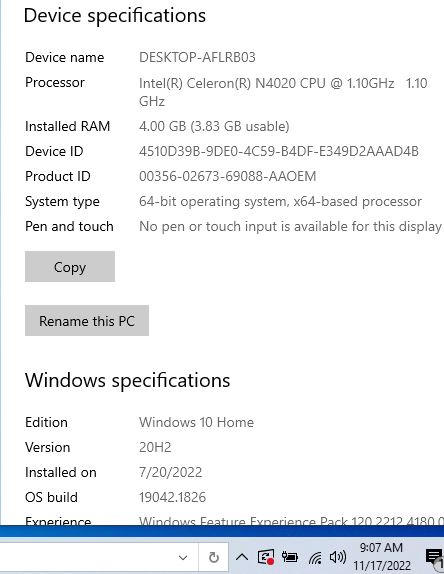Screen dimensions: 444x574
Task: Click the volume speaker icon
Action: click(337, 557)
